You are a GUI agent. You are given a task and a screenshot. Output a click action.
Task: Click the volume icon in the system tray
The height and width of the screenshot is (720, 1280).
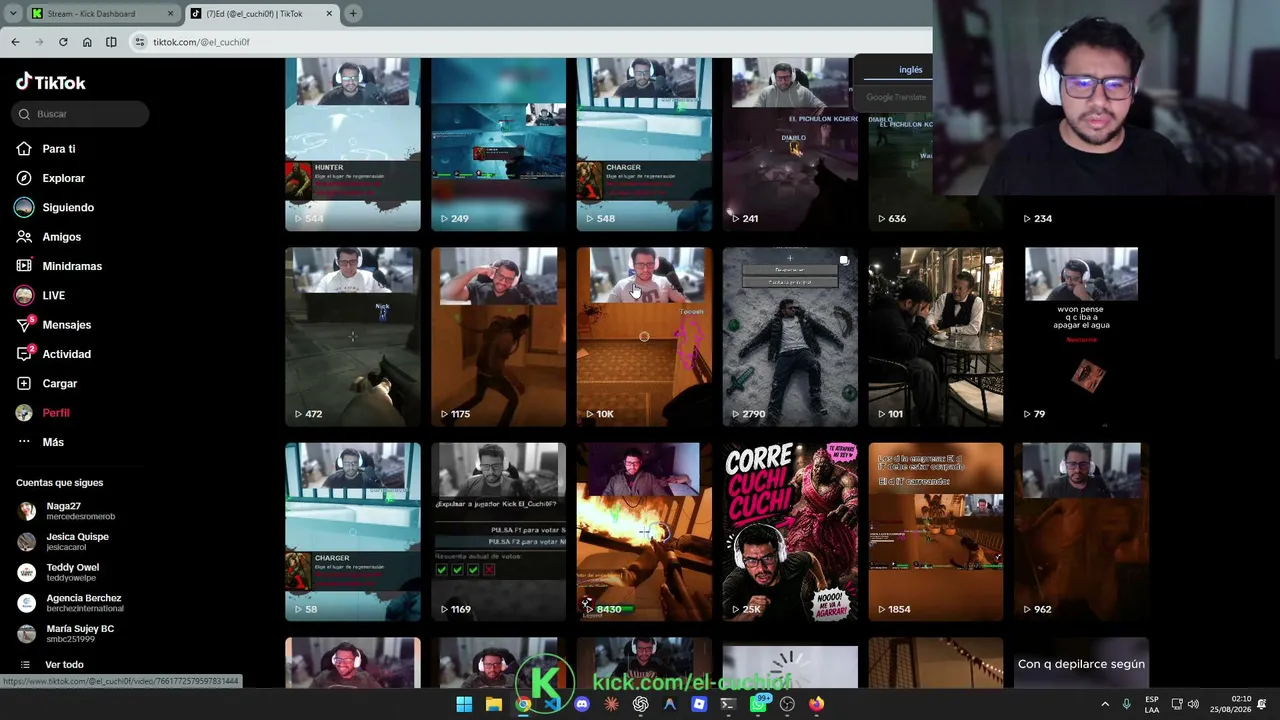point(1193,704)
